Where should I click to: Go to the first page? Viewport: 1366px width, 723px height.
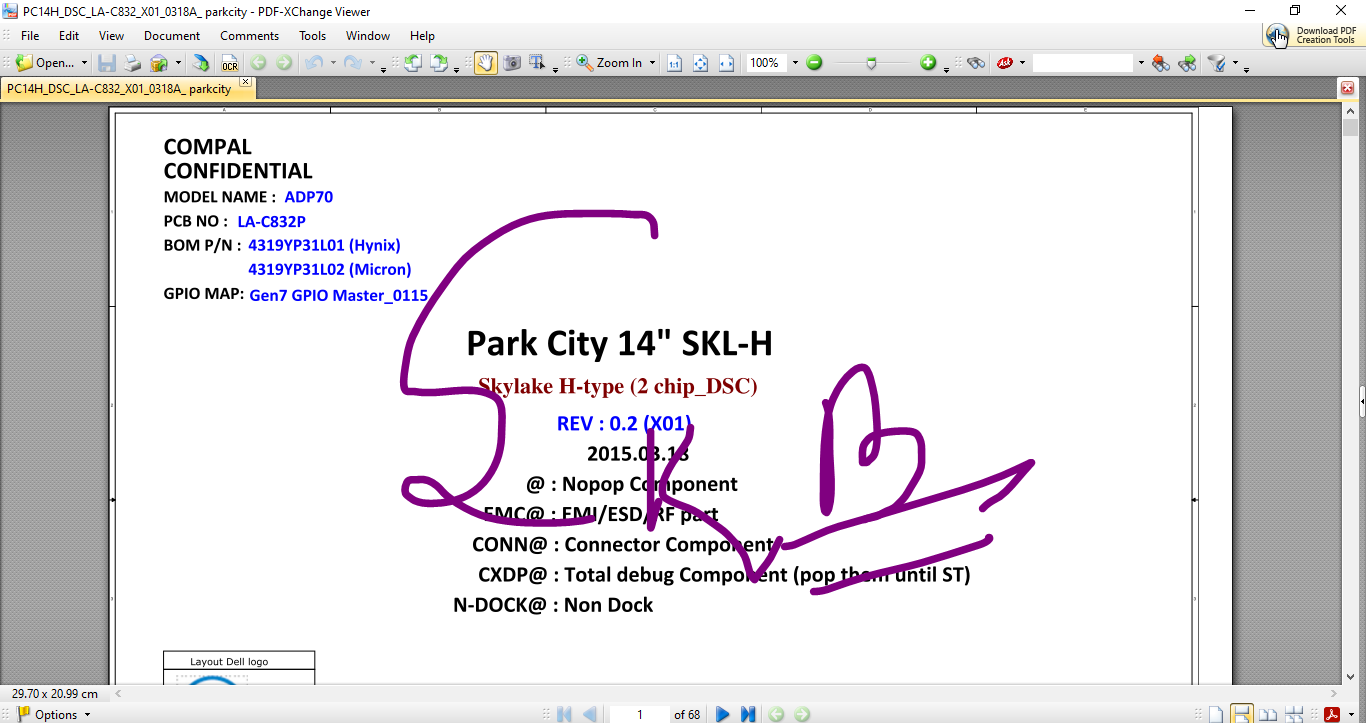click(564, 714)
